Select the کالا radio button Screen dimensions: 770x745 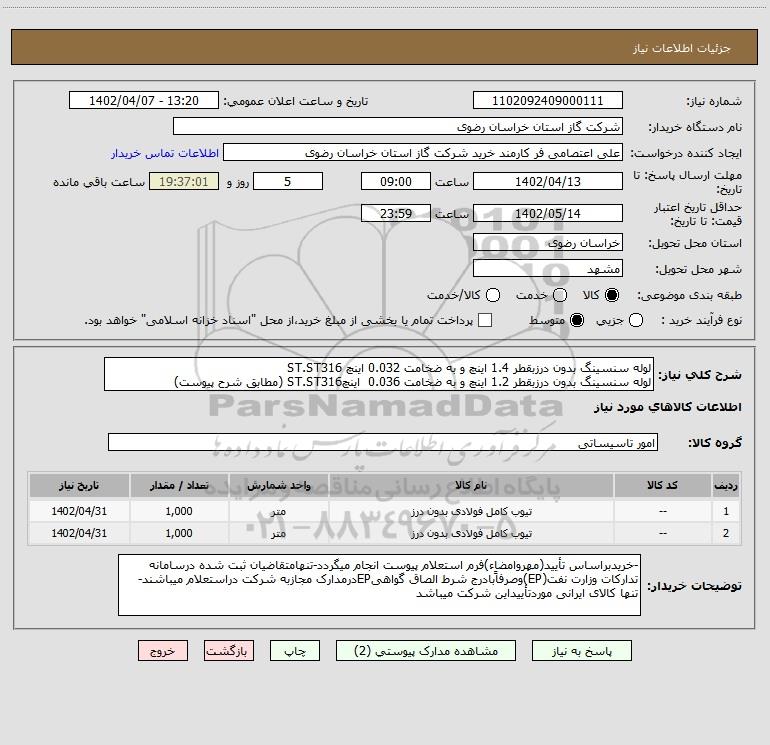click(x=612, y=295)
